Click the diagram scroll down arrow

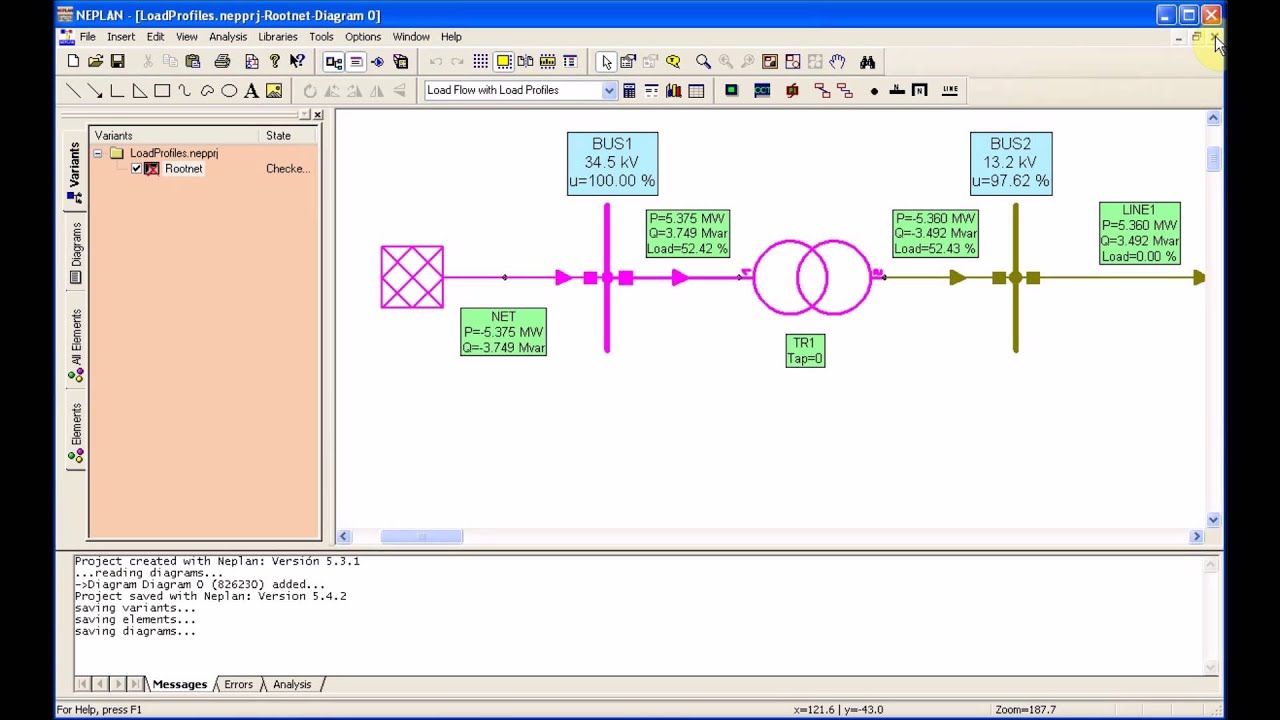tap(1213, 520)
